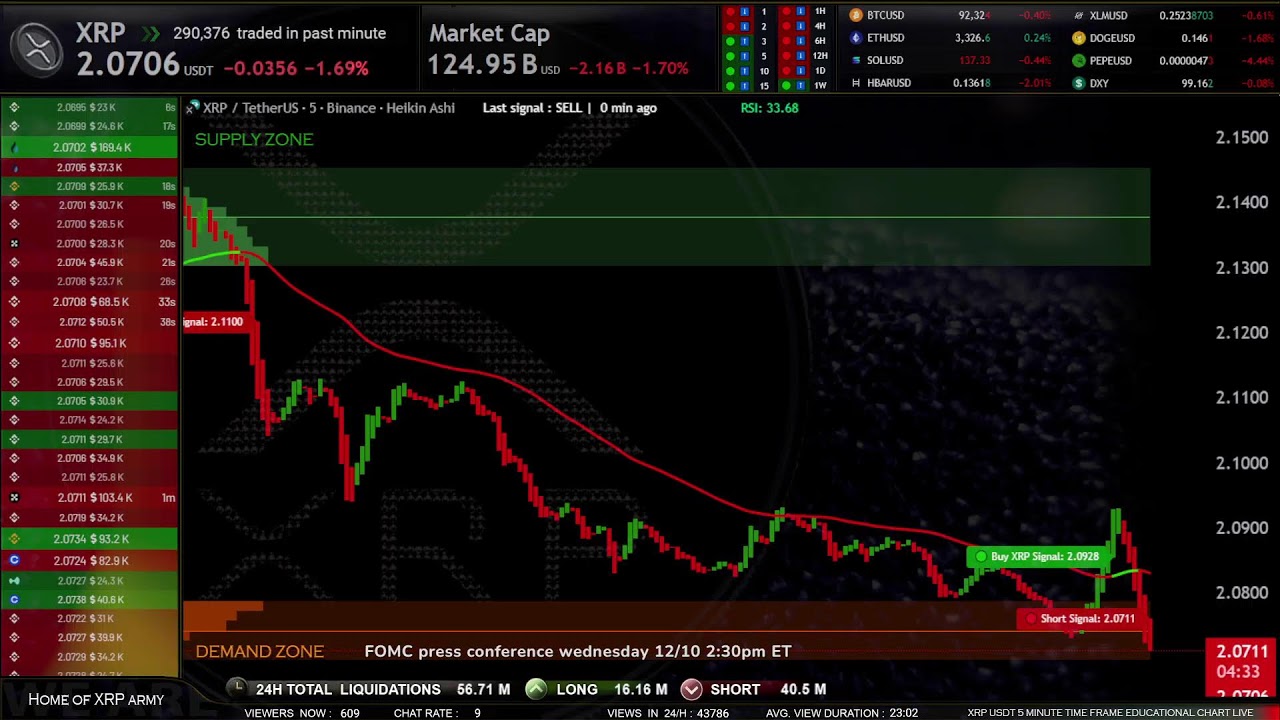The height and width of the screenshot is (720, 1280).
Task: Select the XRP / TetherUS symbol label
Action: (250, 108)
